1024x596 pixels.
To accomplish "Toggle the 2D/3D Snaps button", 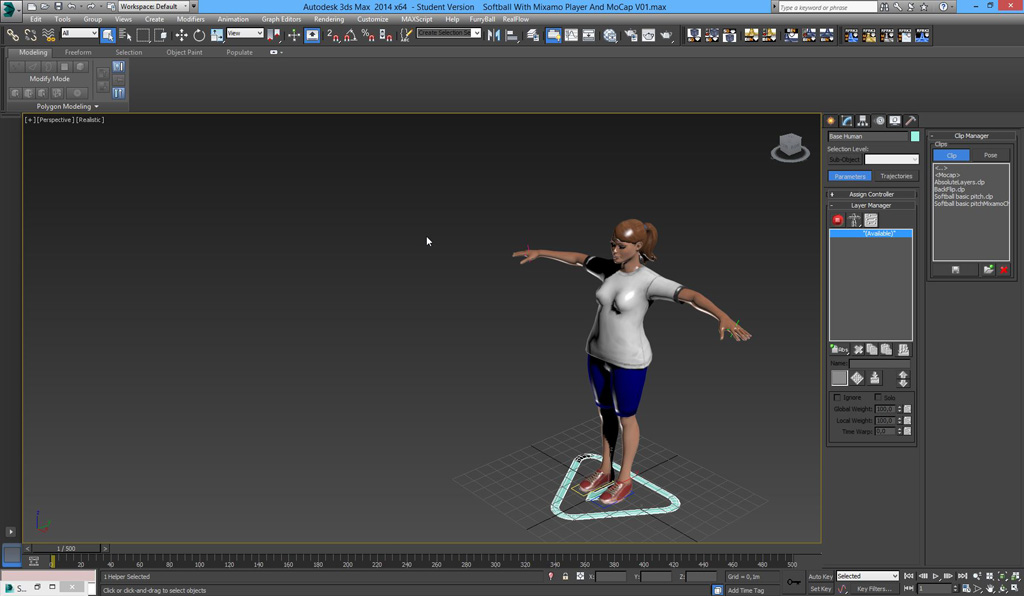I will [332, 35].
